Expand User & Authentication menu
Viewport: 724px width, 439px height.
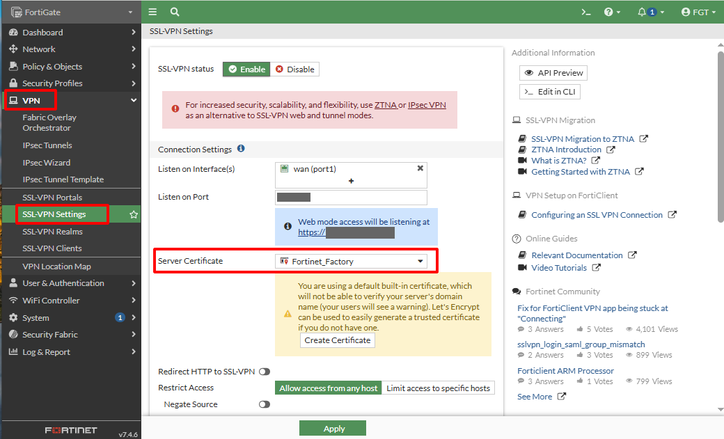point(71,283)
